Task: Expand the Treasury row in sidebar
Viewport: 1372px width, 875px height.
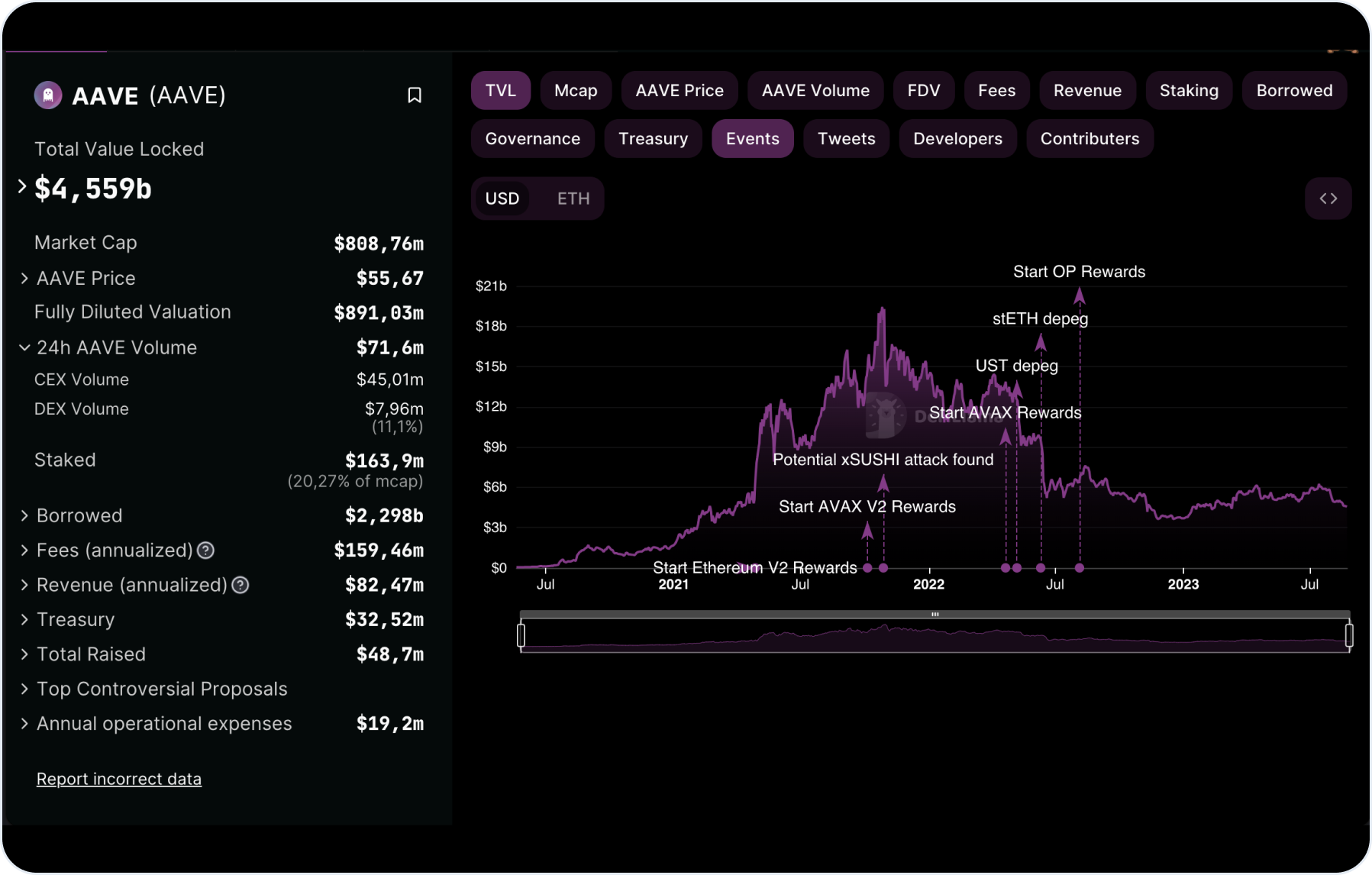Action: [x=24, y=620]
